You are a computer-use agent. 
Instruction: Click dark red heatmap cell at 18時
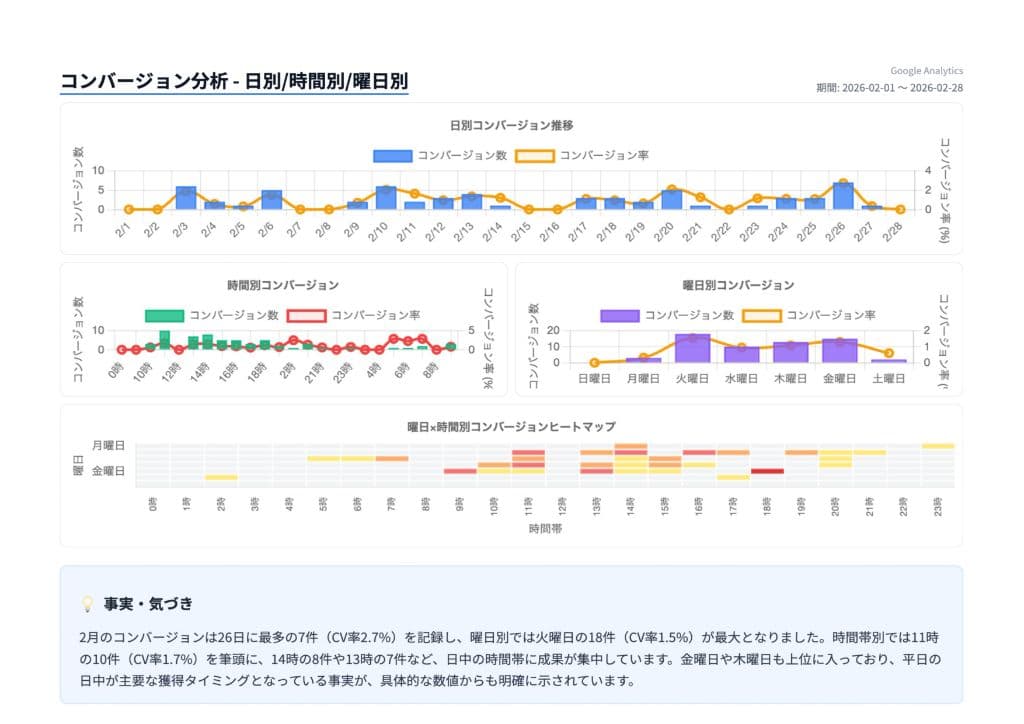(x=767, y=471)
